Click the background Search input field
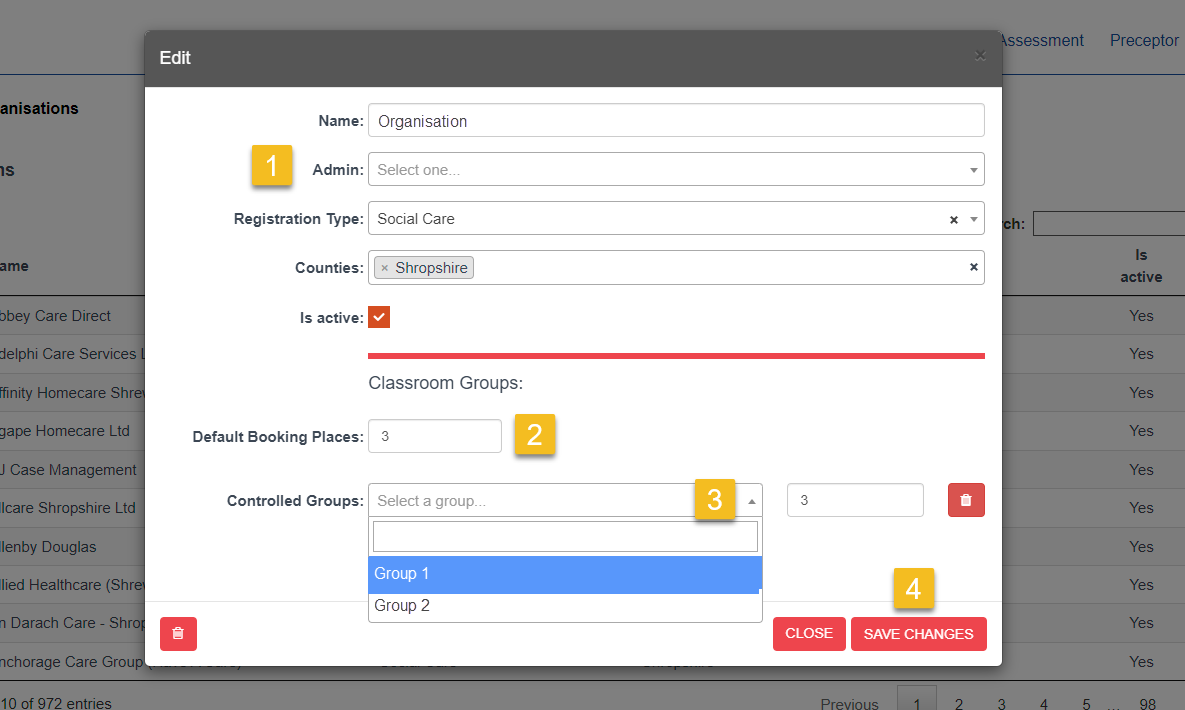The width and height of the screenshot is (1185, 710). 1109,224
